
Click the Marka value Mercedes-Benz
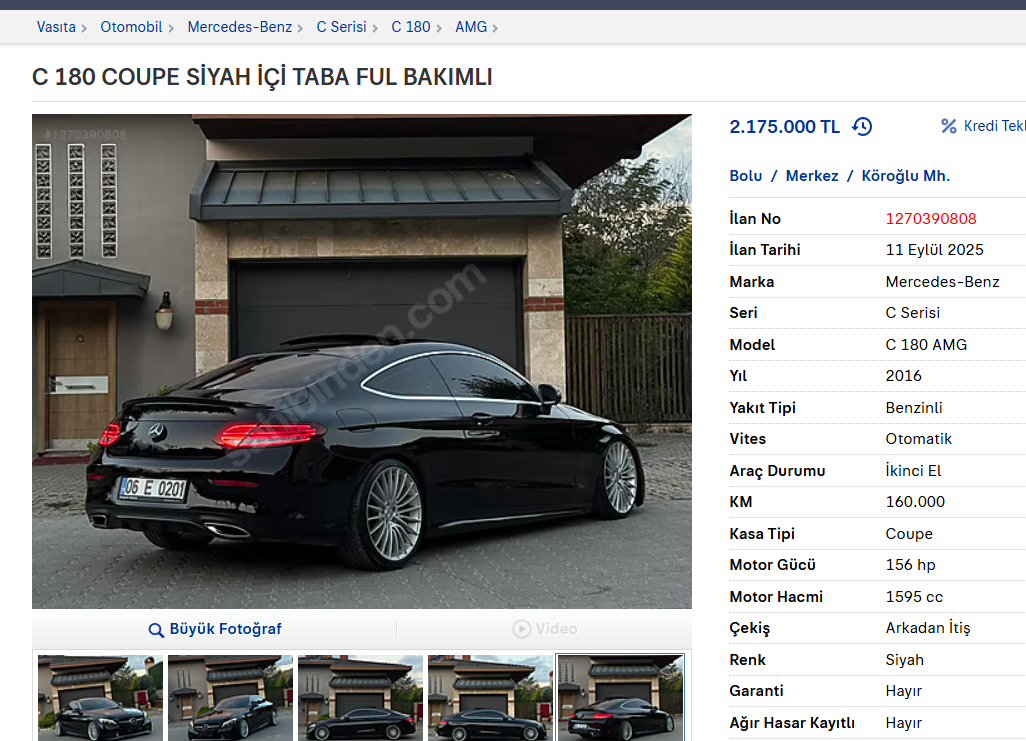click(942, 281)
